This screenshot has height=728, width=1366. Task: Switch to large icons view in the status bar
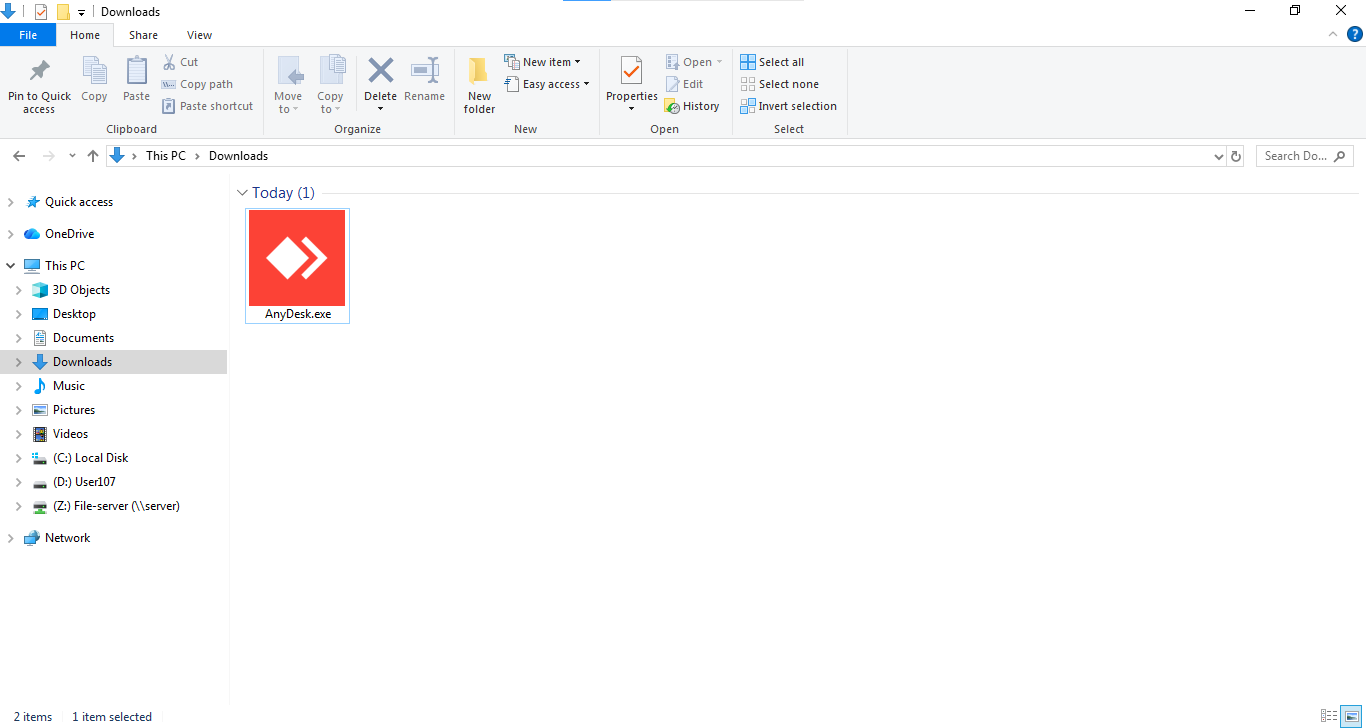[x=1351, y=716]
